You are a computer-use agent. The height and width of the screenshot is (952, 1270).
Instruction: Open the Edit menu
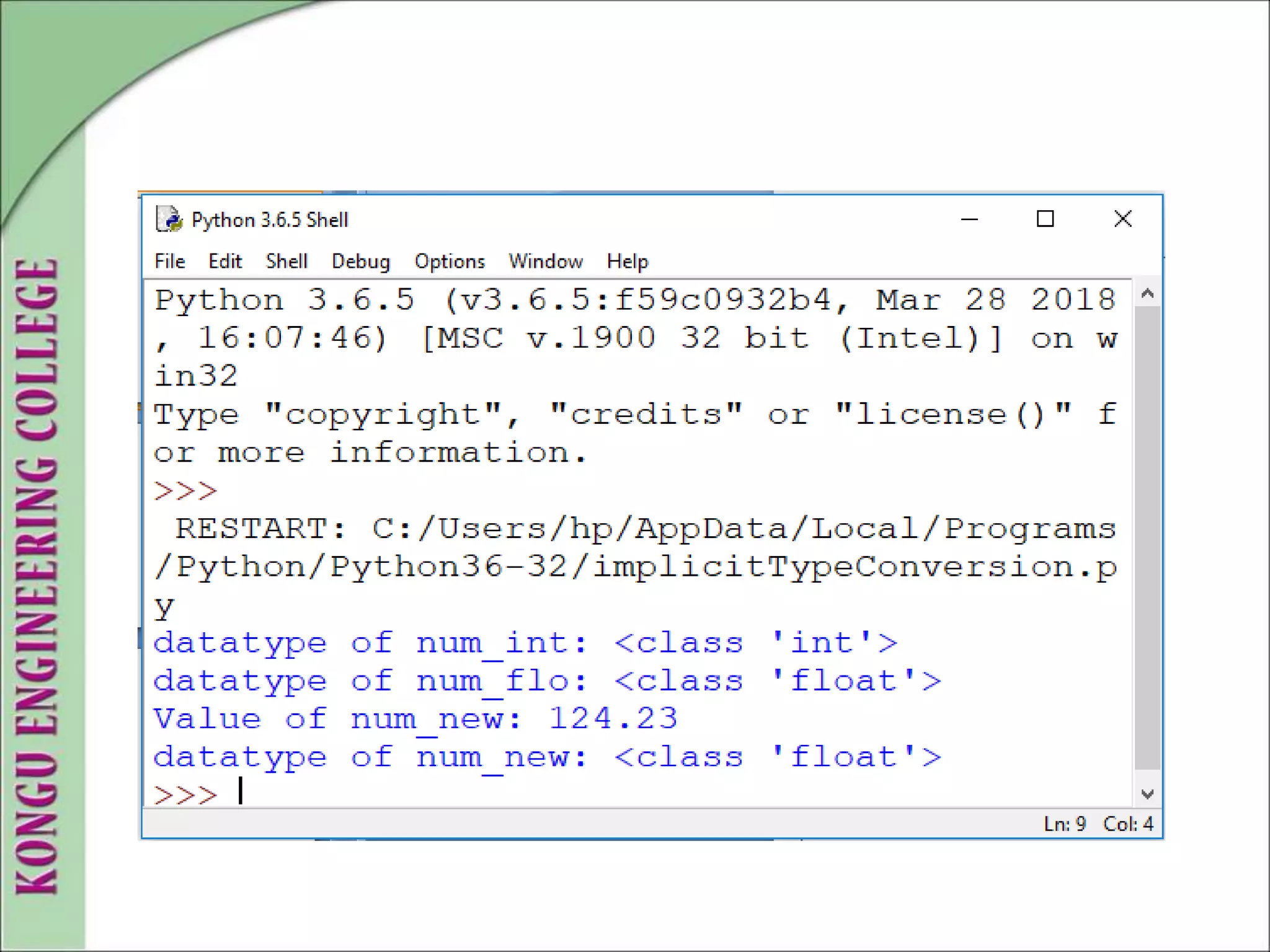coord(224,262)
